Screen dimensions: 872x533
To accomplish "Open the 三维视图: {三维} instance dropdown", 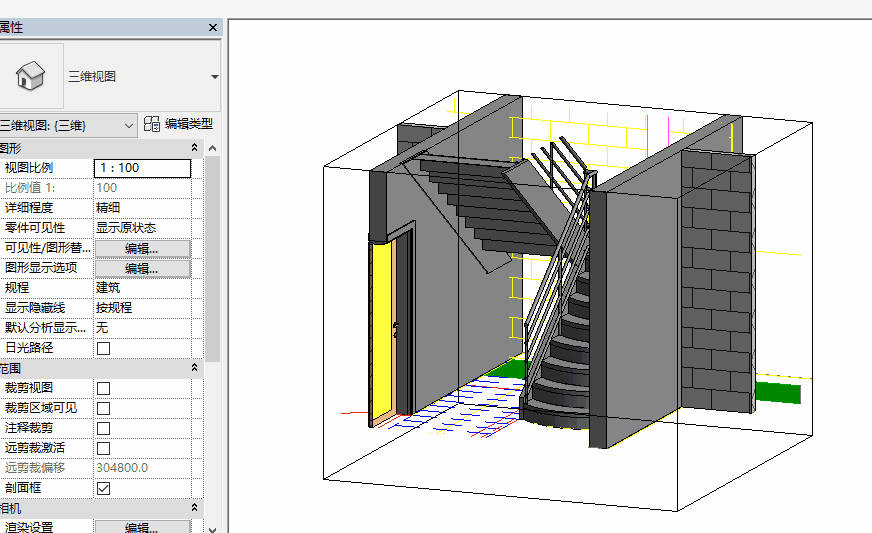I will 128,125.
